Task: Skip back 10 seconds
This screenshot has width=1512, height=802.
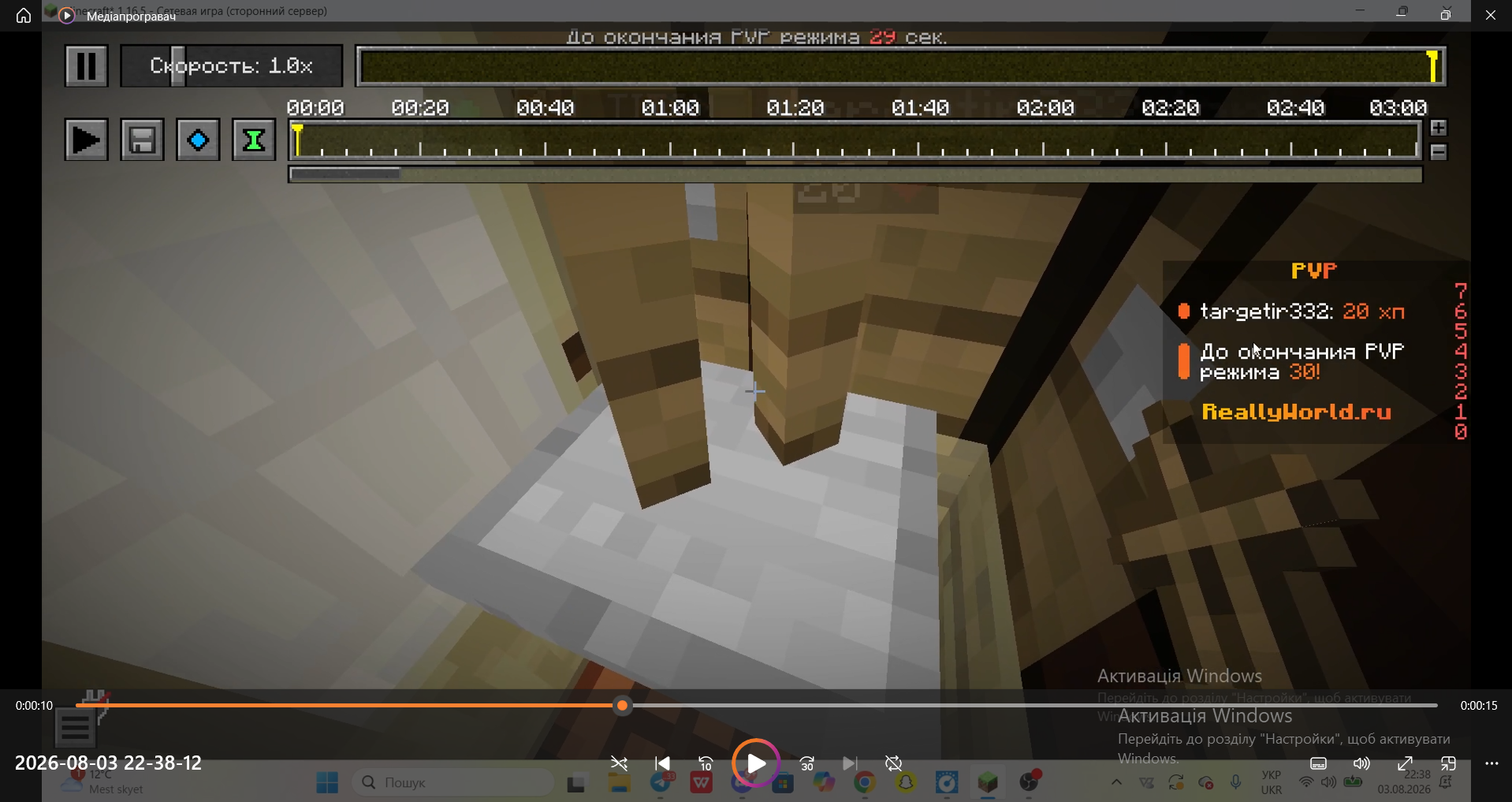Action: 706,763
